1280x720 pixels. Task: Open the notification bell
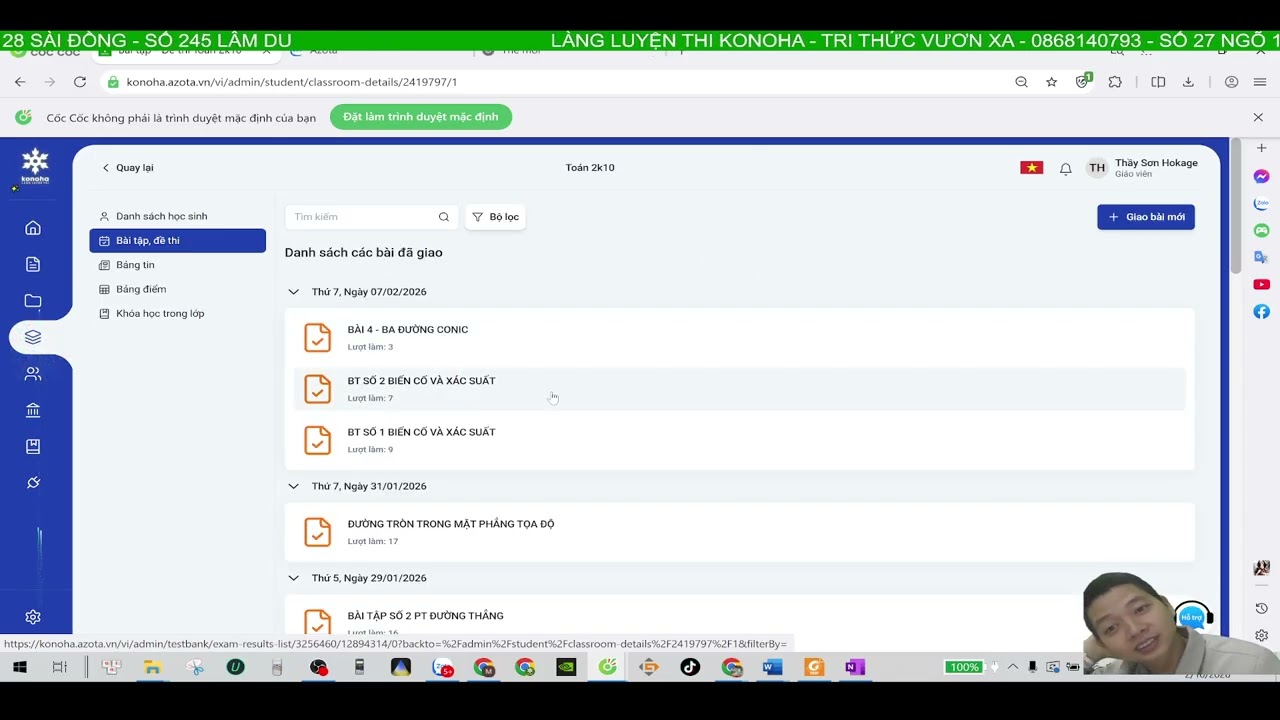point(1066,168)
